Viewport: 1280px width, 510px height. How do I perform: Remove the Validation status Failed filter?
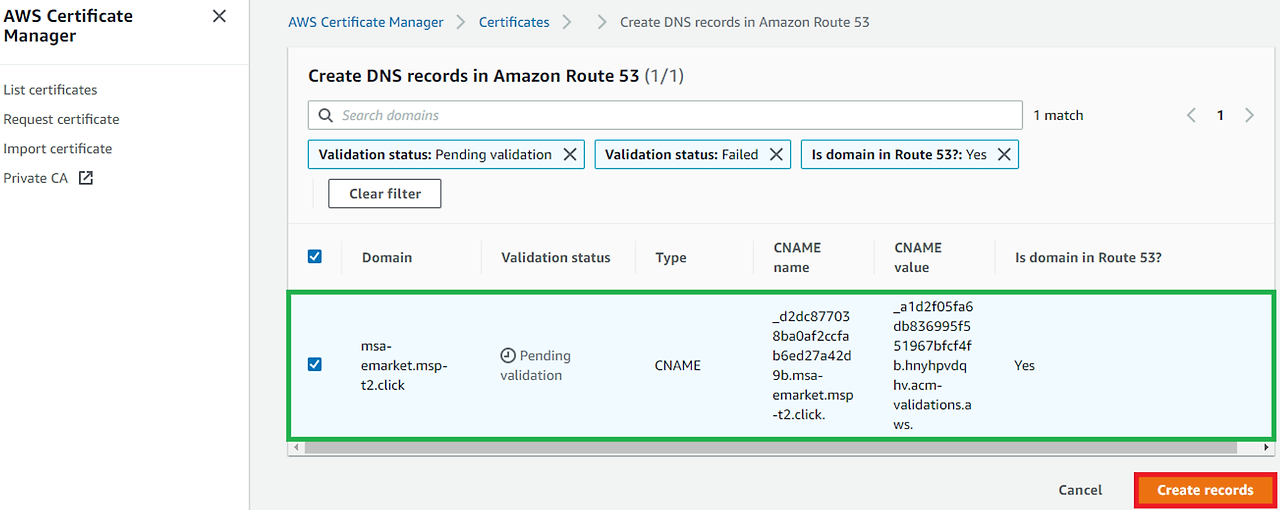tap(776, 155)
